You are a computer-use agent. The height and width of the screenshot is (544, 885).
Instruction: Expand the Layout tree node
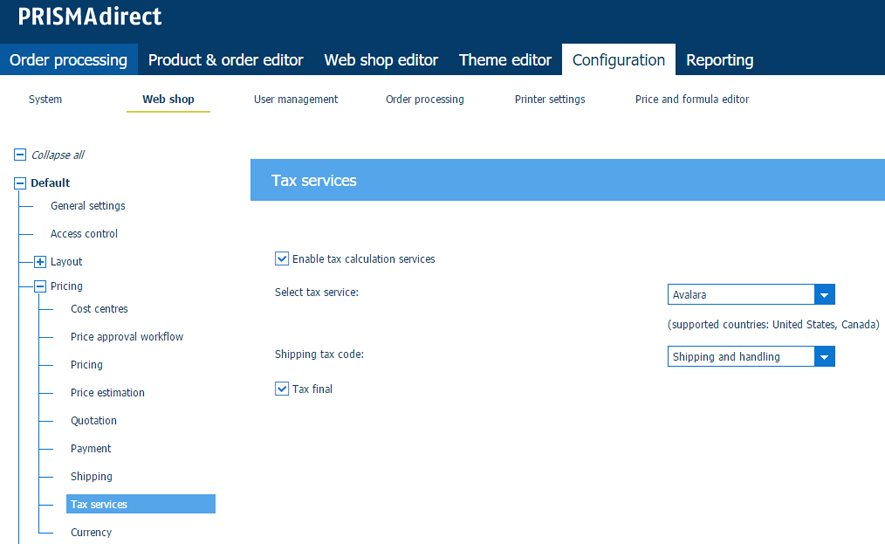click(x=40, y=262)
